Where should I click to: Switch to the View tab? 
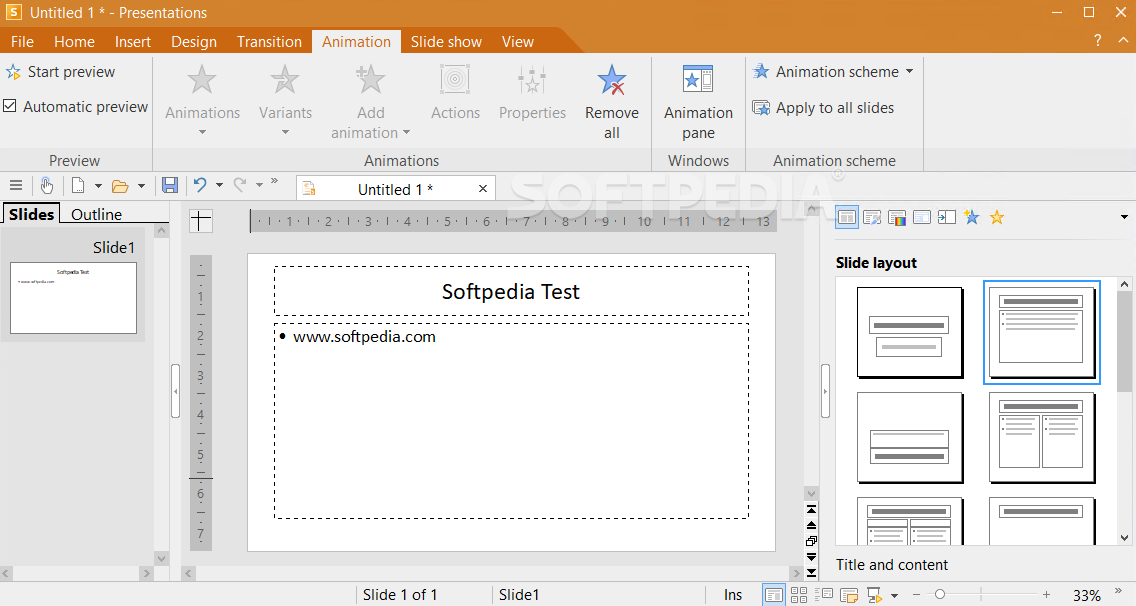tap(517, 42)
